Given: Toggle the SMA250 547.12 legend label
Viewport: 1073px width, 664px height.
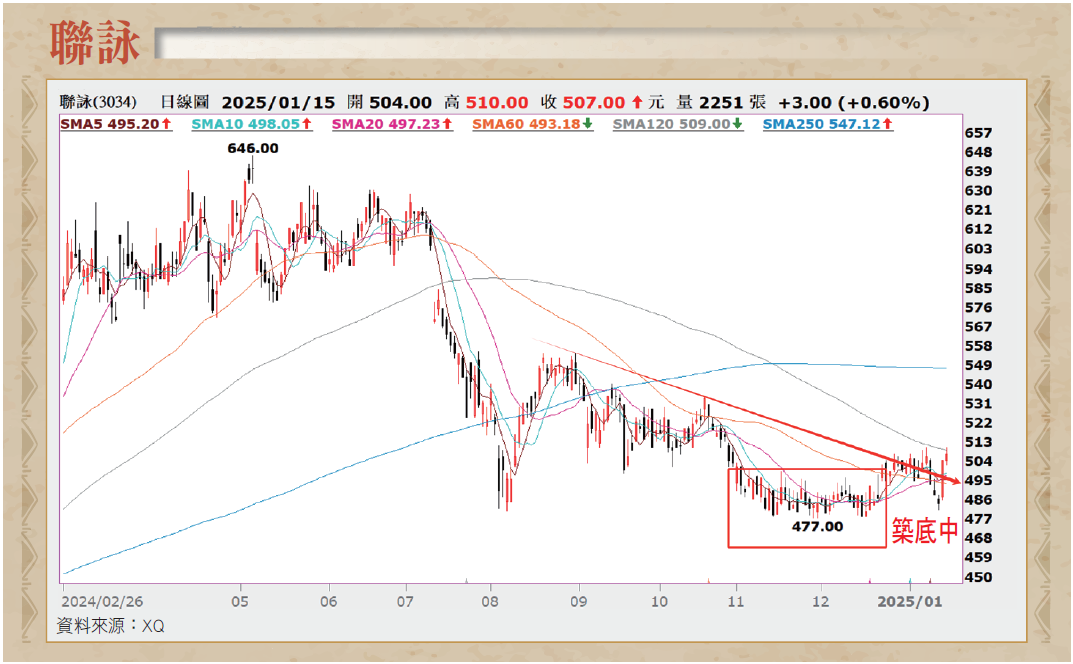Looking at the screenshot, I should click(821, 124).
